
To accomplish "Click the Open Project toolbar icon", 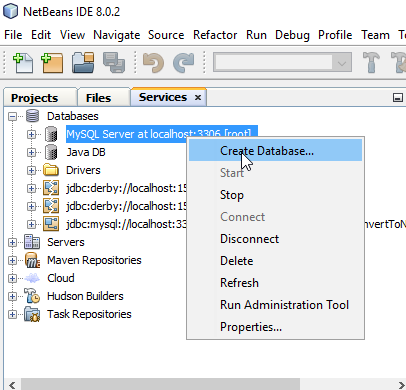I will pos(83,63).
